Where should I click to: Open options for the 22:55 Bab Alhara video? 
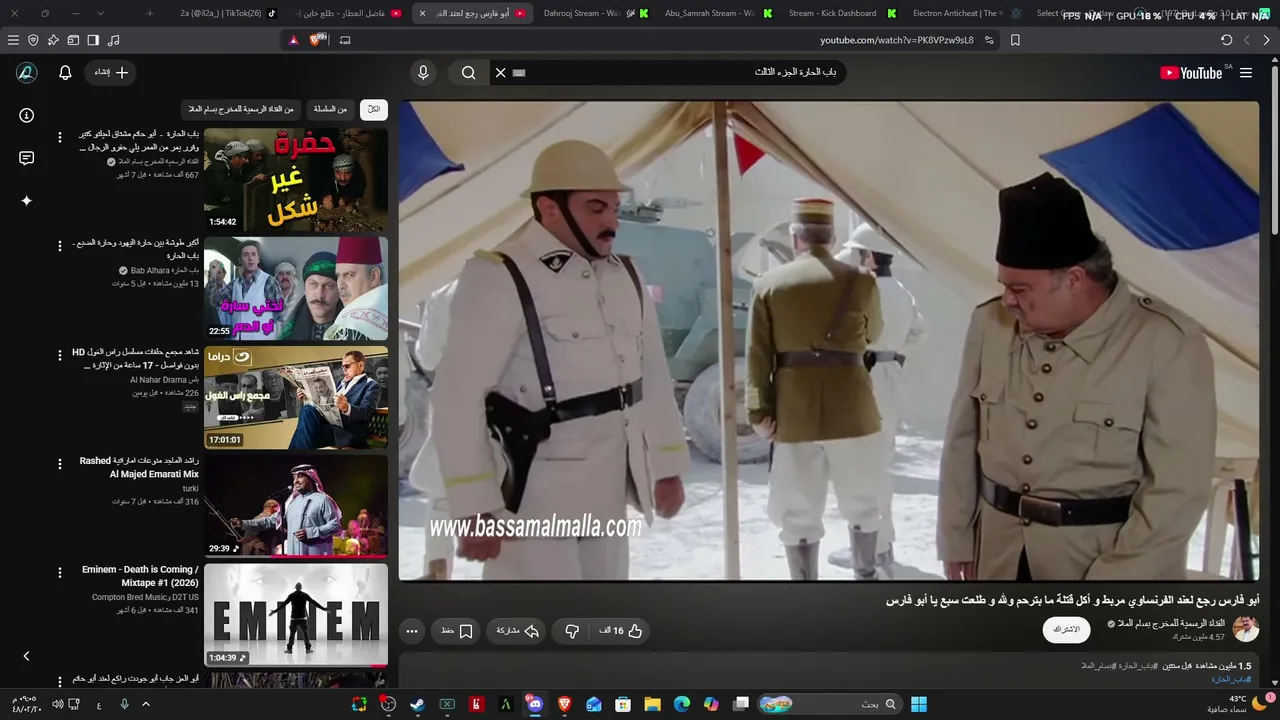click(59, 246)
